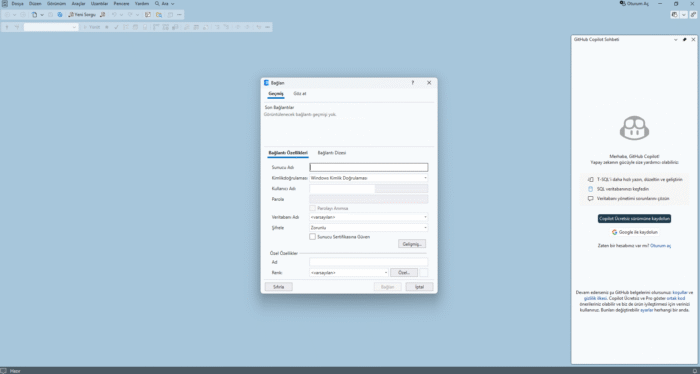Click the folder search icon in toolbar
The height and width of the screenshot is (374, 700).
click(x=159, y=15)
